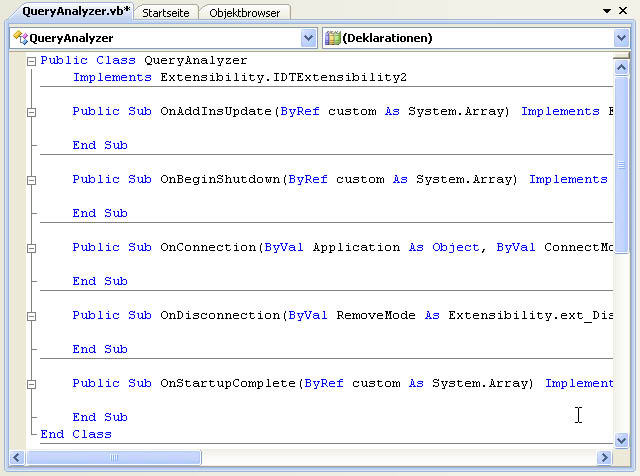The image size is (640, 476).
Task: Click the class icon beside QueryAnalyzer
Action: 20,38
